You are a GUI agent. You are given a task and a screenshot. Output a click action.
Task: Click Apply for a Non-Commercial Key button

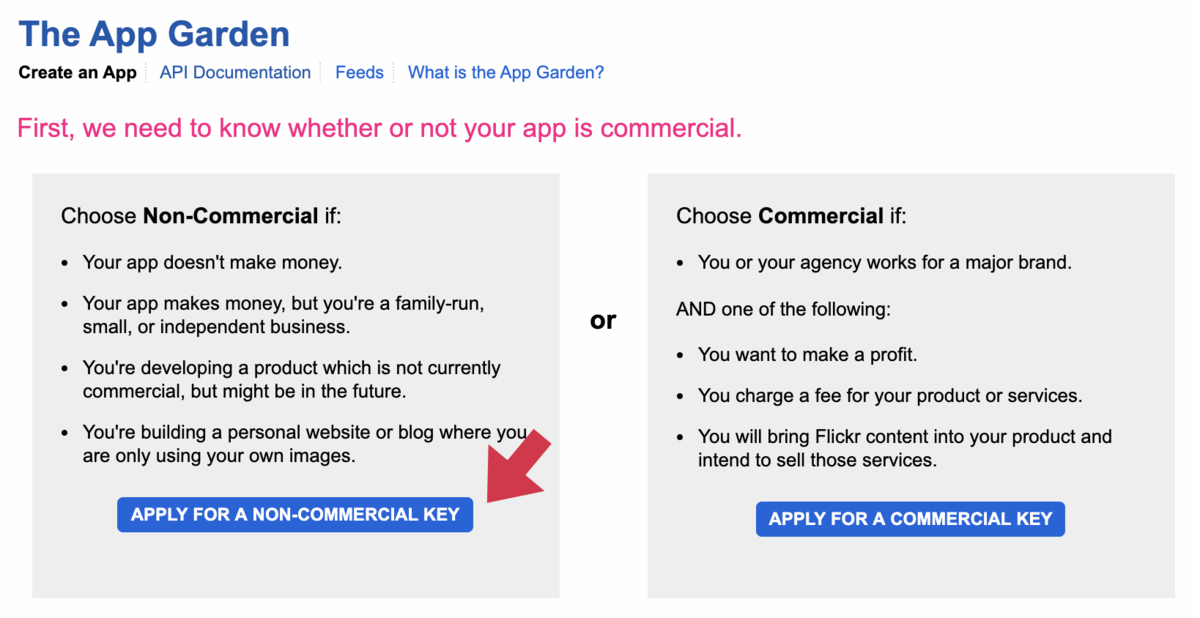coord(295,514)
